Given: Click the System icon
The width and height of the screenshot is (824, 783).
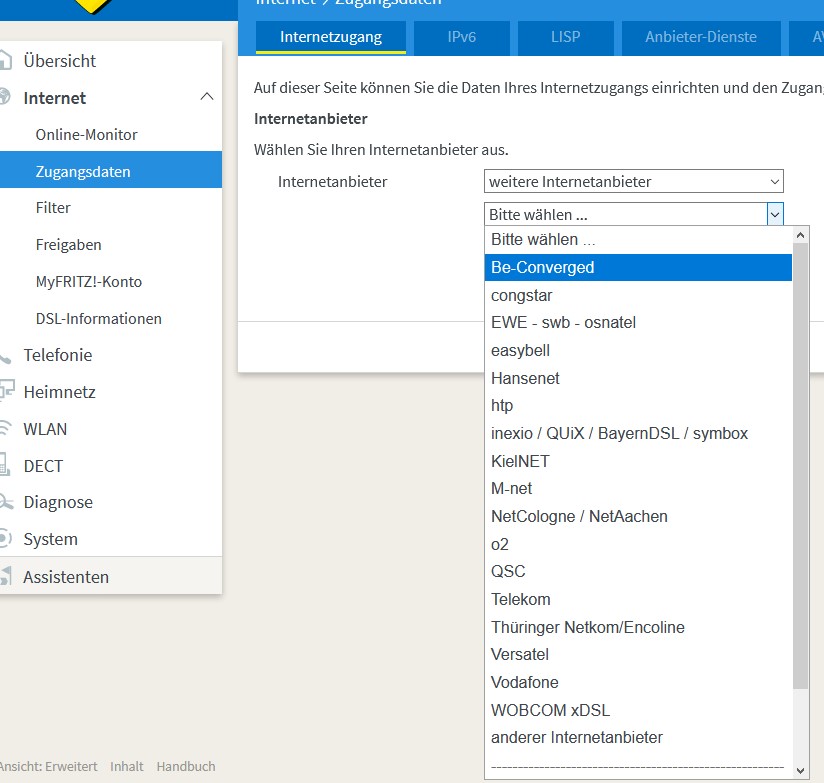Looking at the screenshot, I should 5,539.
